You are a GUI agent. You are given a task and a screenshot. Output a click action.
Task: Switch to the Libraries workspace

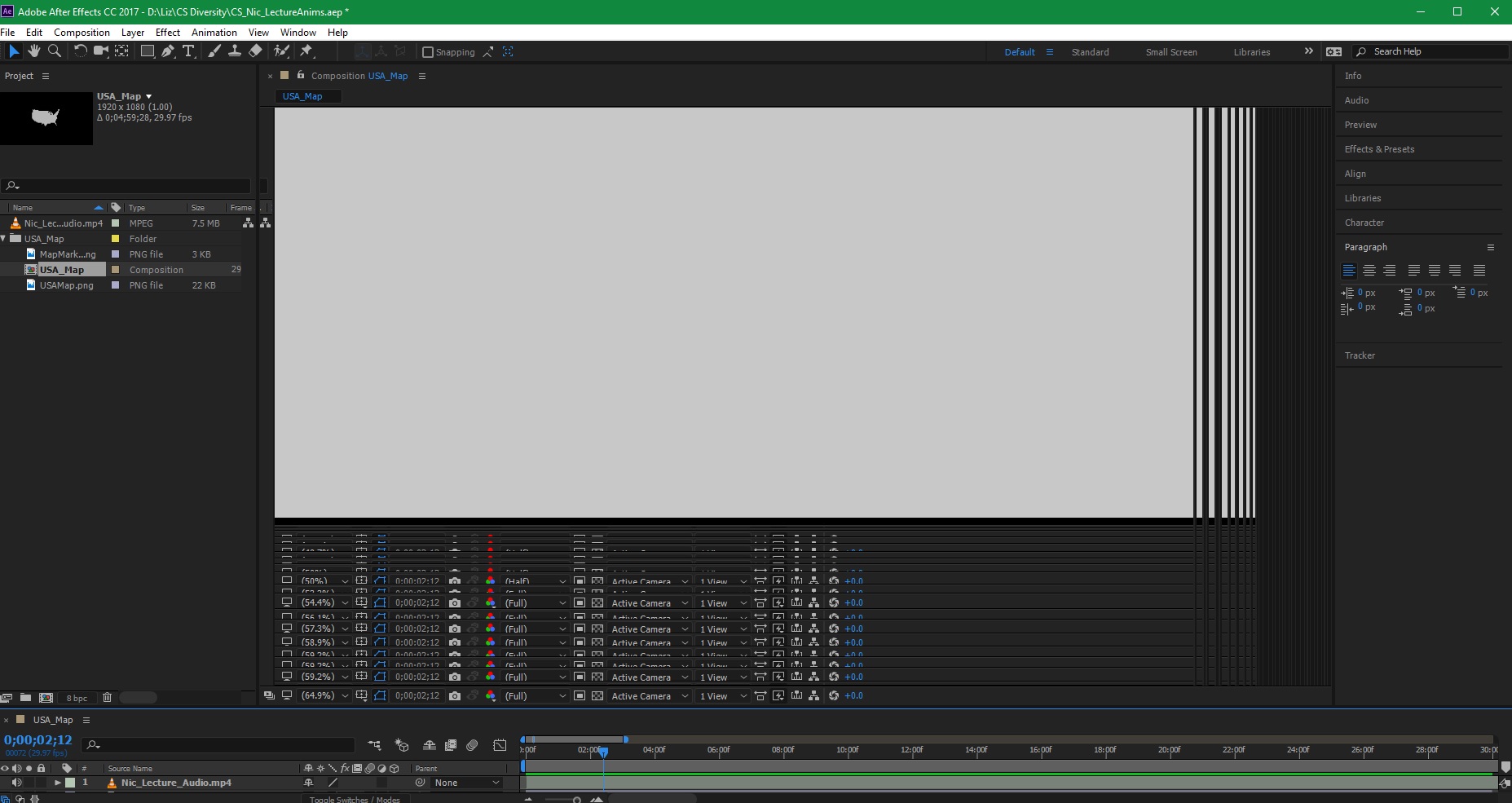click(1252, 52)
